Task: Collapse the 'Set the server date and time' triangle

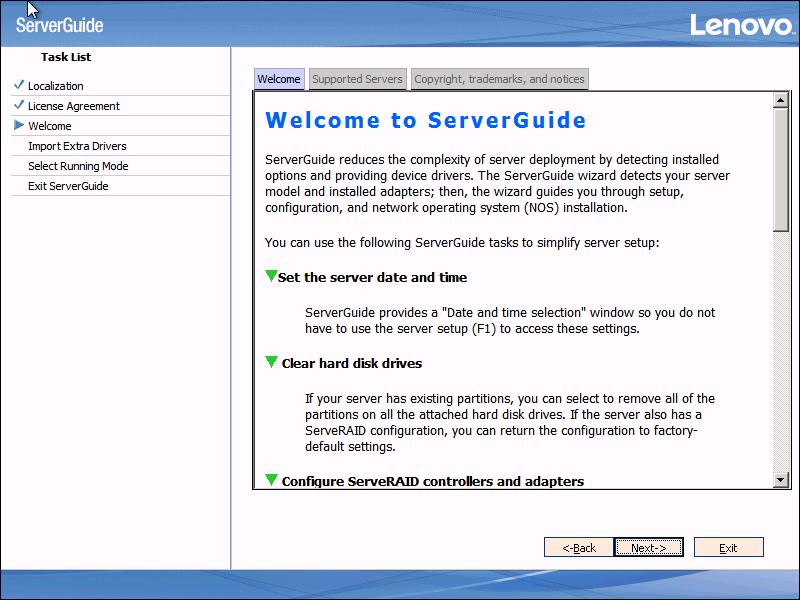Action: click(271, 276)
